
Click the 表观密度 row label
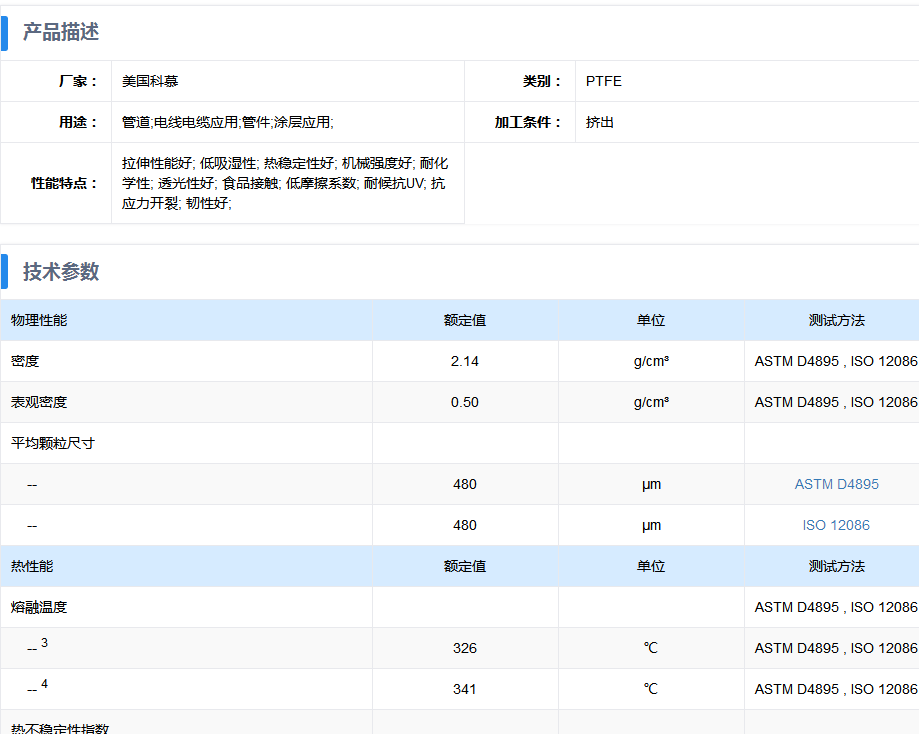(40, 402)
